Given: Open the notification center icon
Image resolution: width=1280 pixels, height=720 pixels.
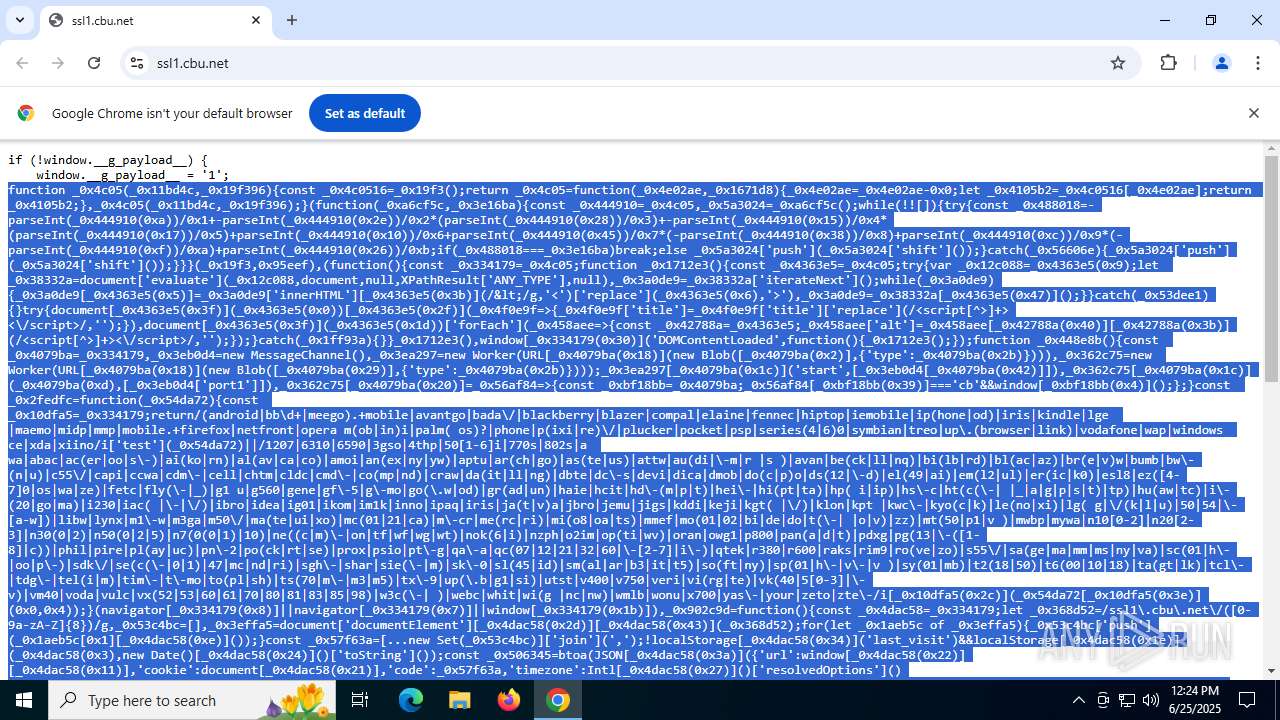Looking at the screenshot, I should click(1247, 700).
